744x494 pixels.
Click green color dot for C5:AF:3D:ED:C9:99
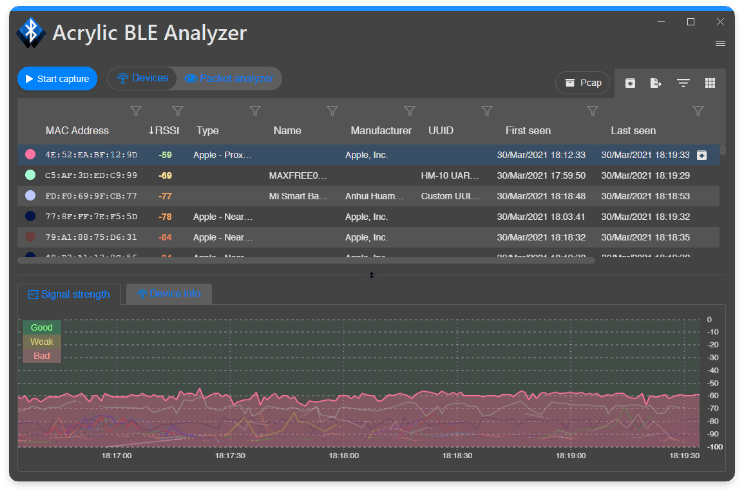(30, 175)
